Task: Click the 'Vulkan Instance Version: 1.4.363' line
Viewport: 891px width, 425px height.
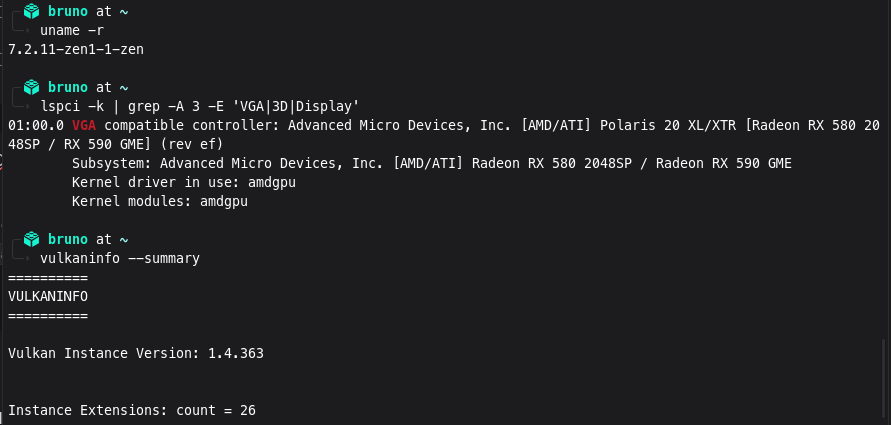Action: (x=136, y=353)
